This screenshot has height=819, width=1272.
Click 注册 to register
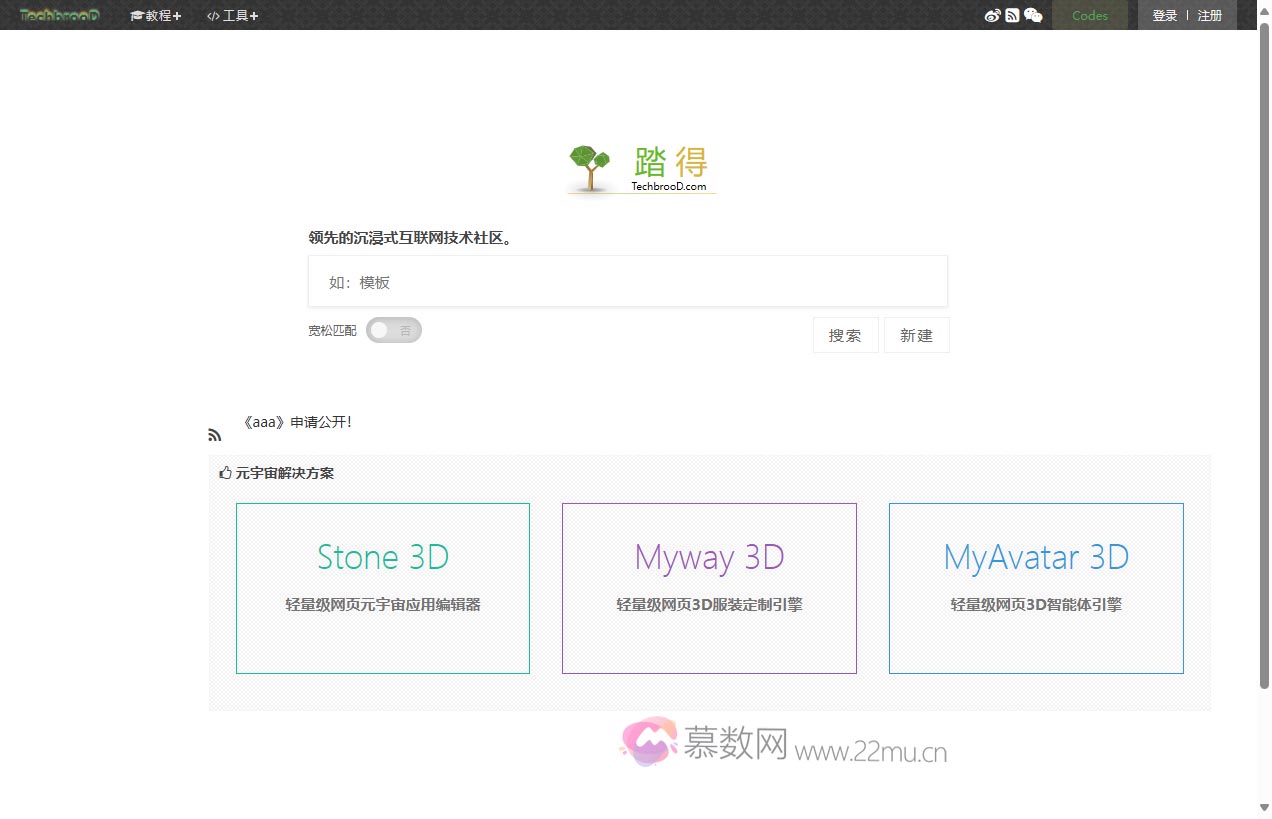pos(1210,15)
